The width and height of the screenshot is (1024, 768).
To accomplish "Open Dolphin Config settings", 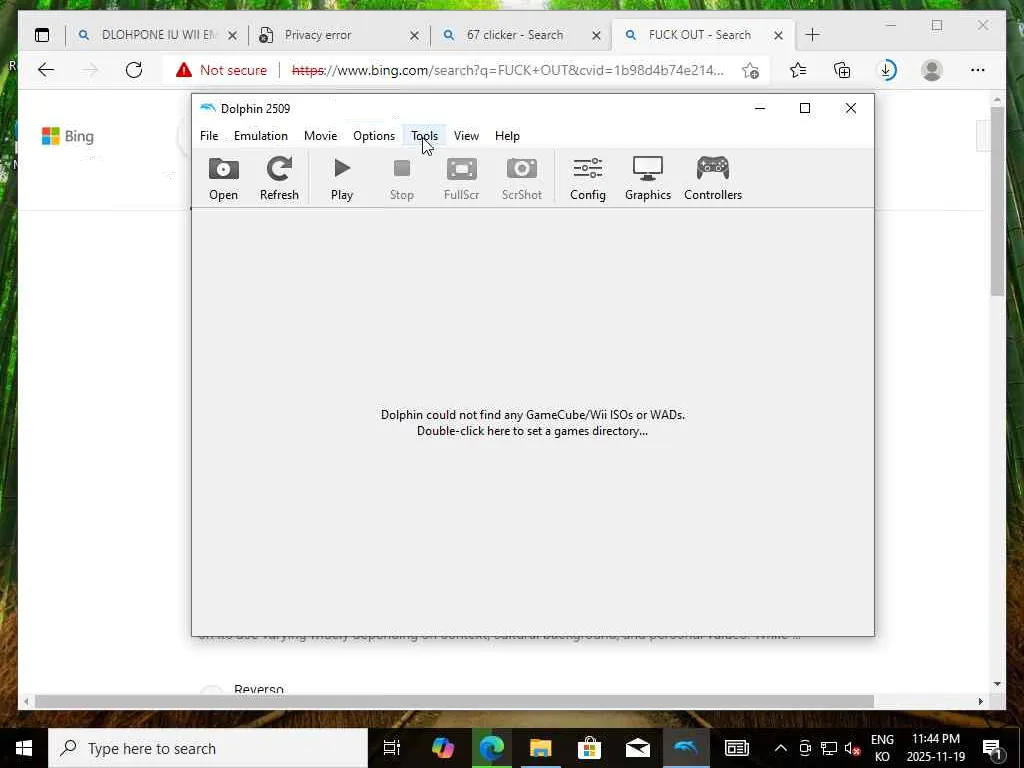I will (588, 178).
